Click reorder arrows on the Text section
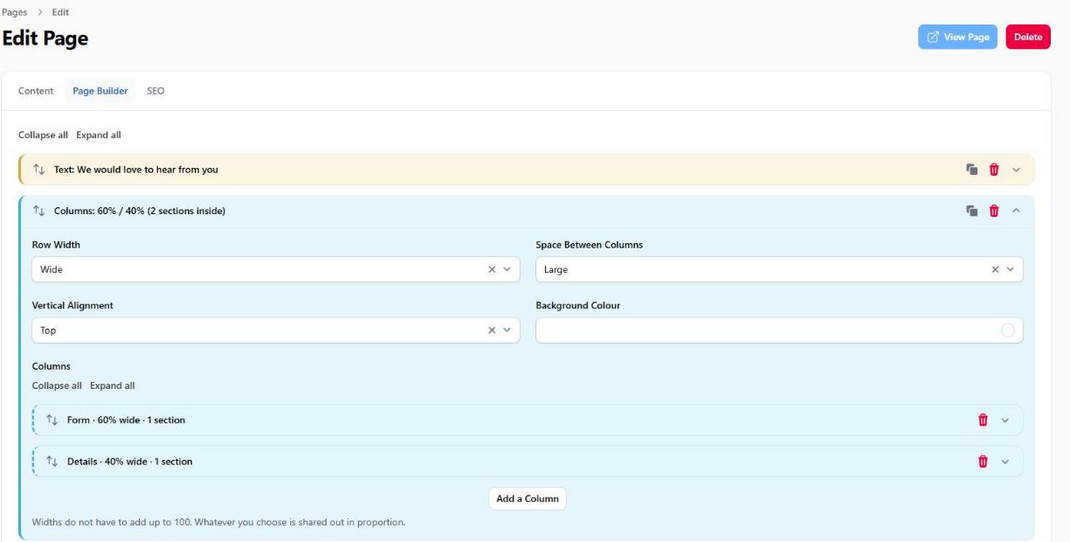Viewport: 1070px width, 542px height. click(39, 169)
